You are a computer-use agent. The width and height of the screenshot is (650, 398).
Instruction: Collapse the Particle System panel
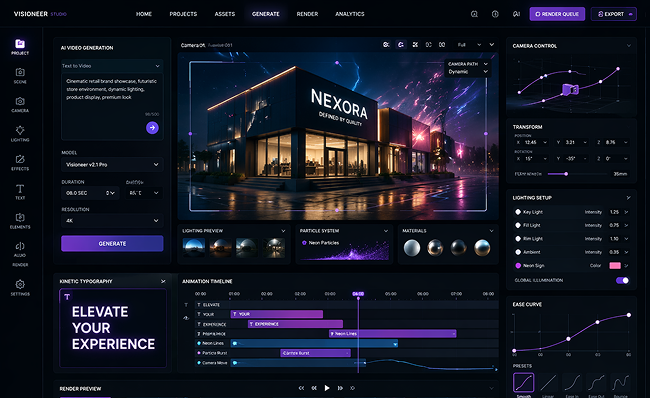[386, 231]
